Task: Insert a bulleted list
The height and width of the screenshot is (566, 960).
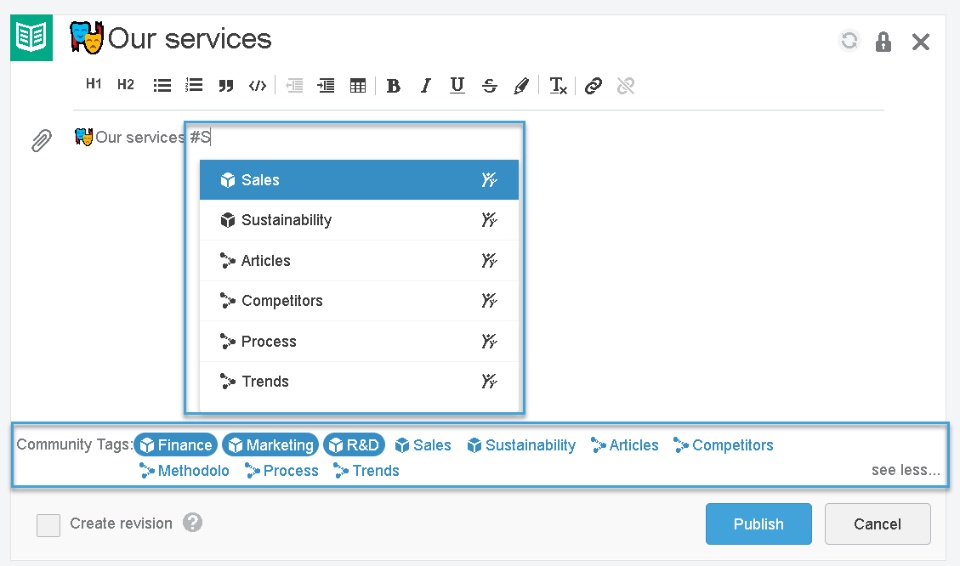Action: pyautogui.click(x=162, y=86)
